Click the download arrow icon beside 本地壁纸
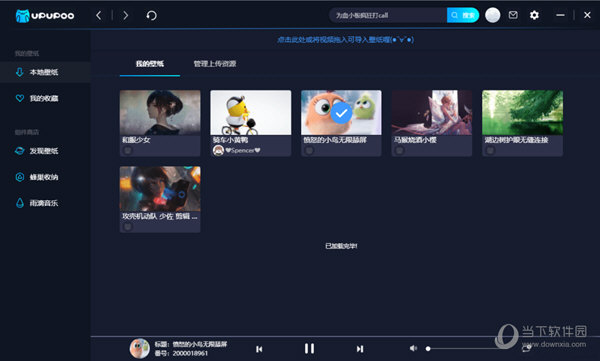The width and height of the screenshot is (600, 361). pos(20,72)
